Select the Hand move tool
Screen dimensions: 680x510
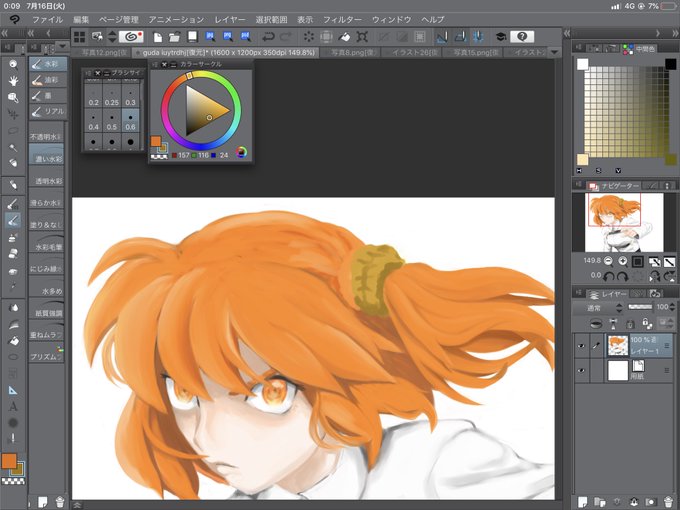(x=13, y=81)
